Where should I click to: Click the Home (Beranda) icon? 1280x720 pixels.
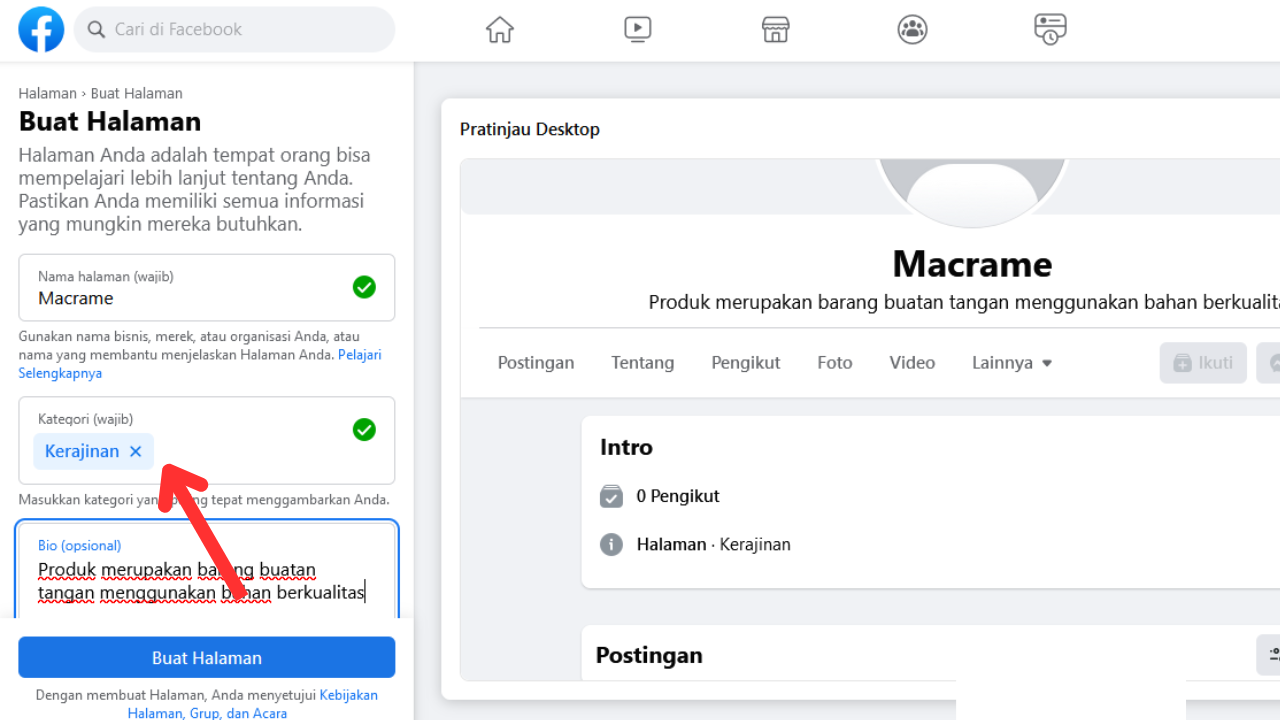[500, 30]
